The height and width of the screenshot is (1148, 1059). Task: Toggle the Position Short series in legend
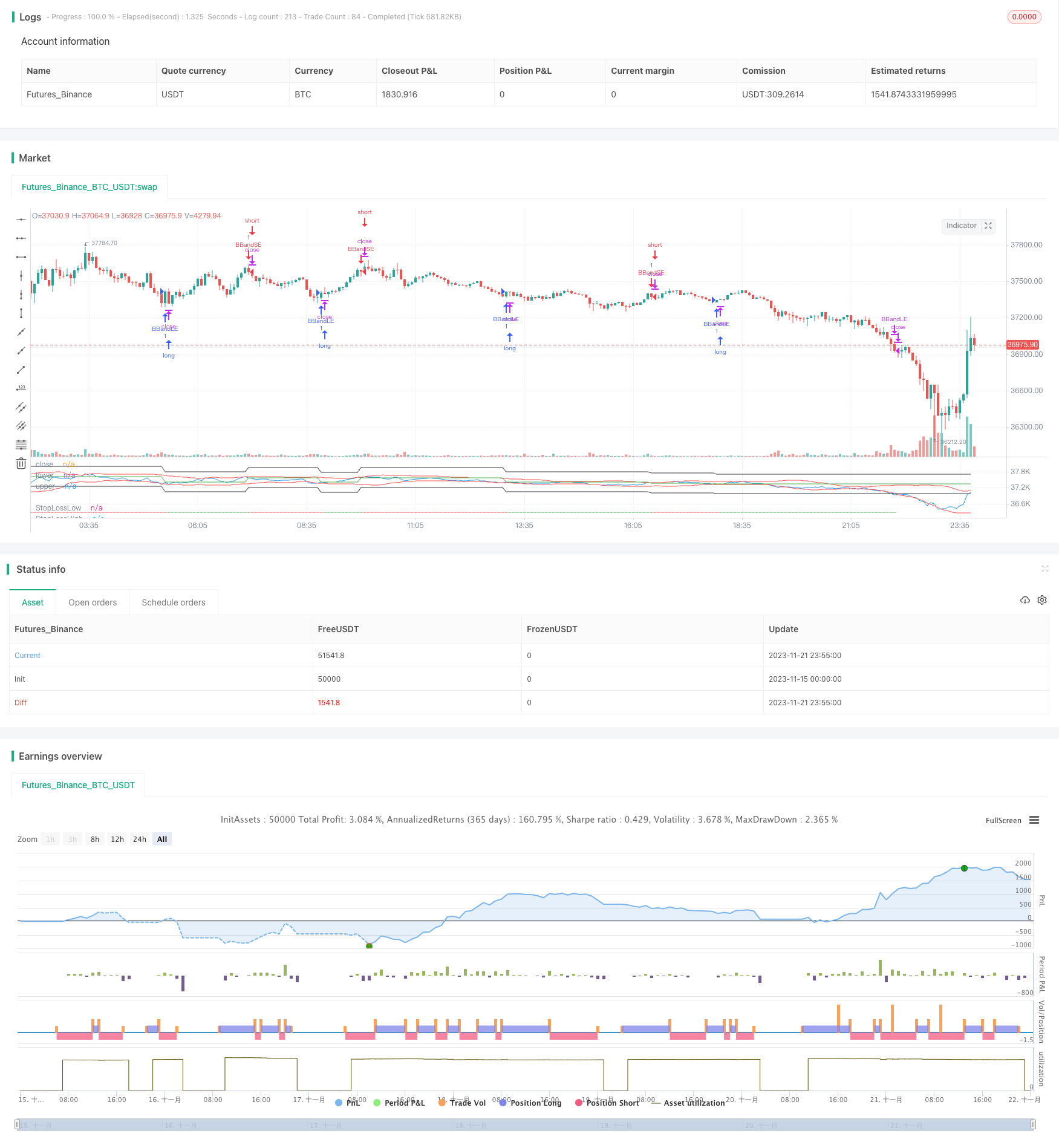pos(607,1103)
